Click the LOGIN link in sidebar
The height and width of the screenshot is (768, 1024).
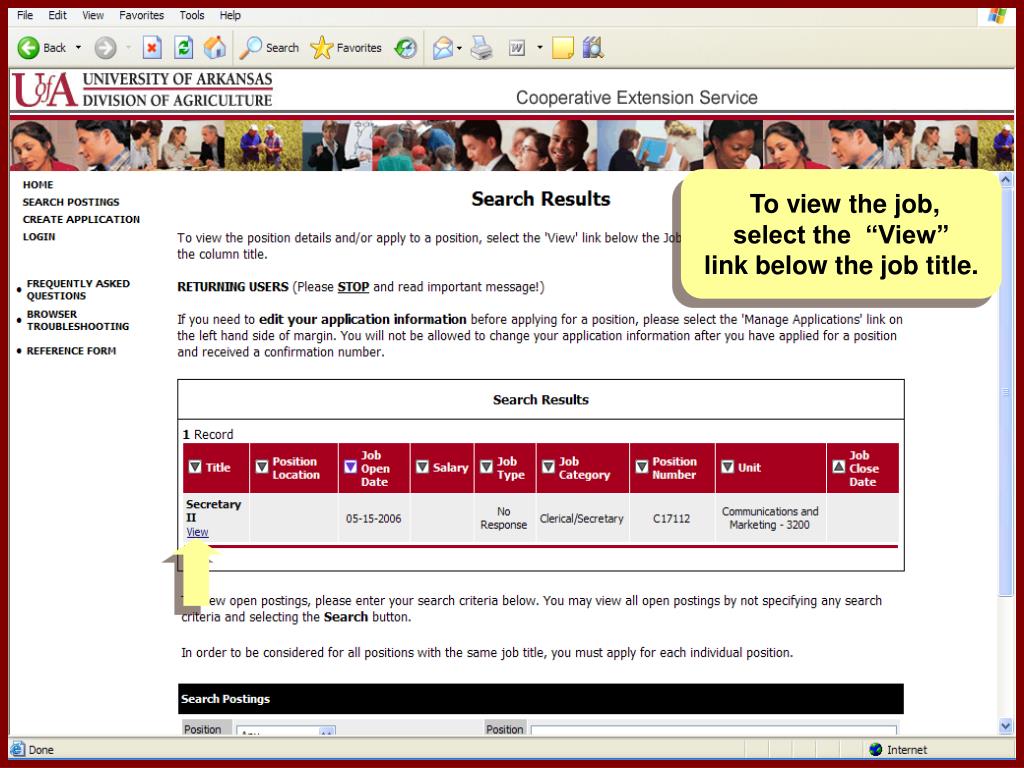click(39, 237)
